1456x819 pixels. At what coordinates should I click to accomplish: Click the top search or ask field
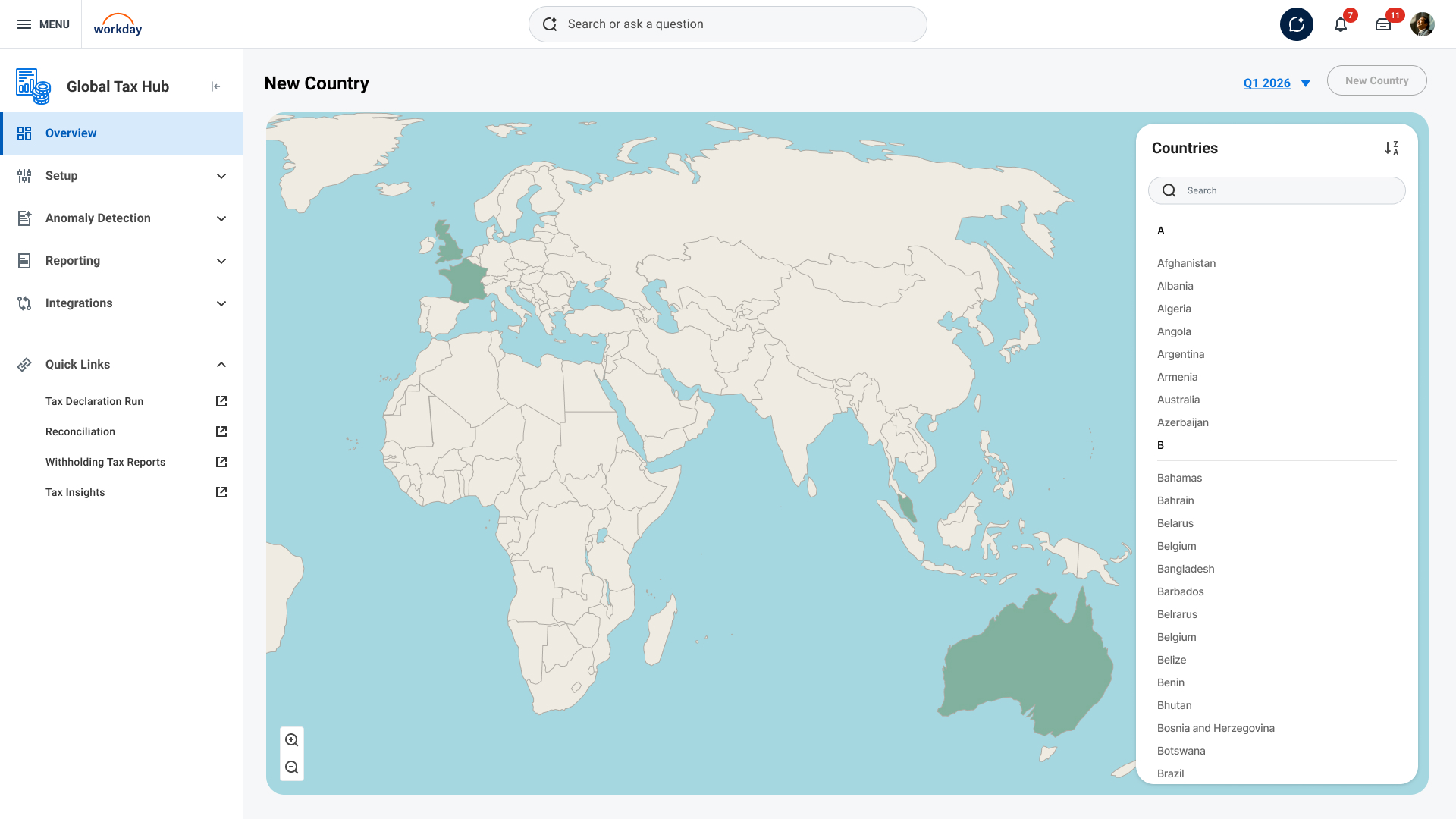click(728, 24)
